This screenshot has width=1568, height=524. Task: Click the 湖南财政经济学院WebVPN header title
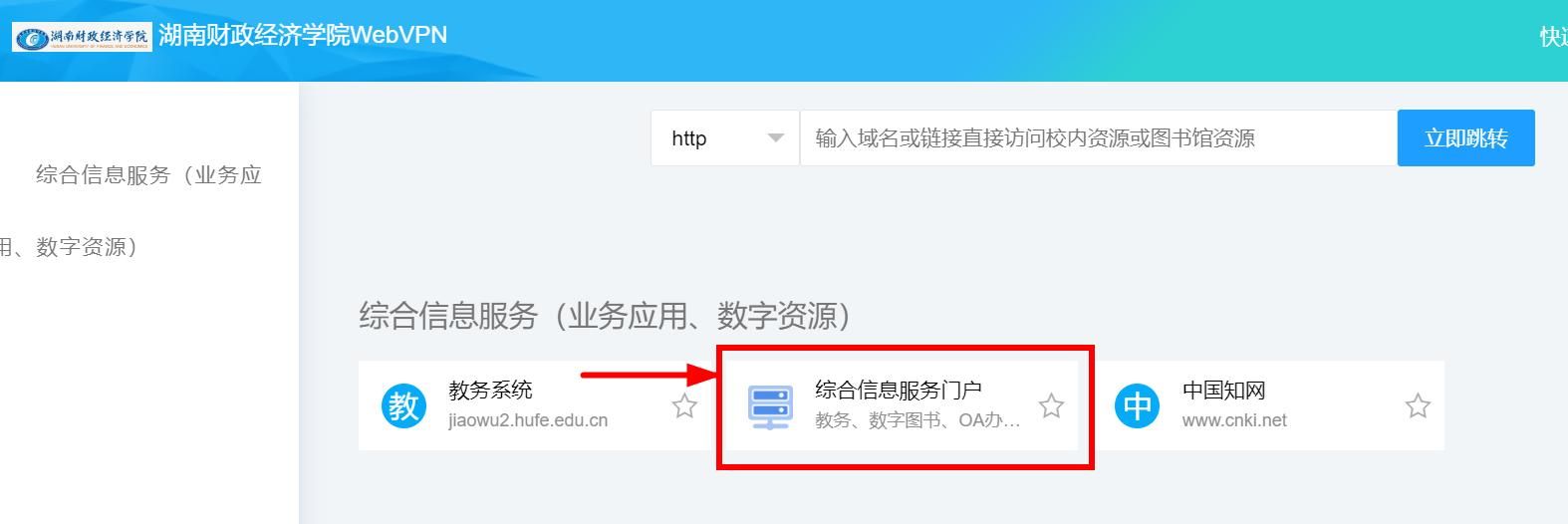tap(303, 36)
